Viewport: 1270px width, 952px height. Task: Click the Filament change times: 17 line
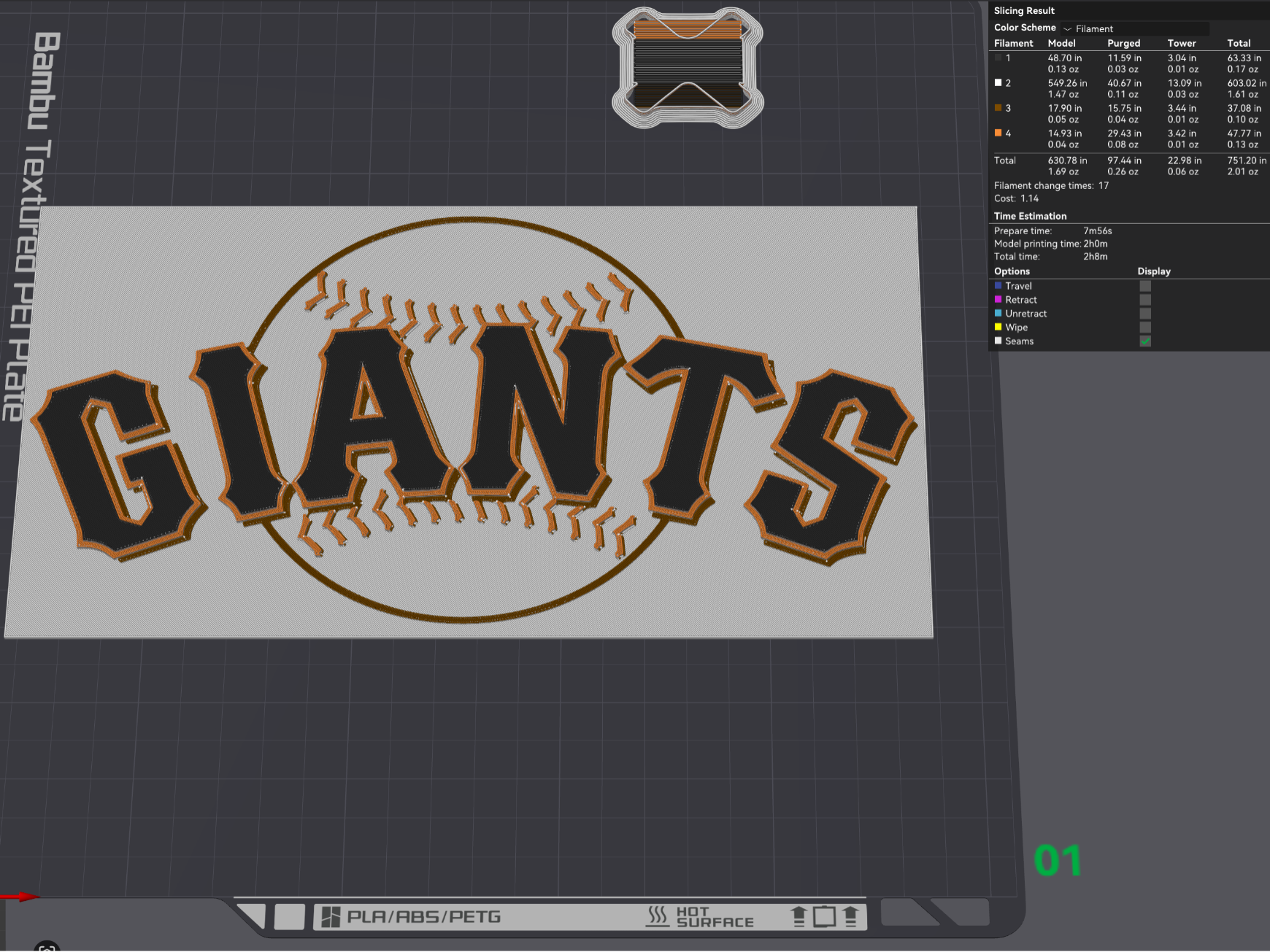pos(1051,186)
